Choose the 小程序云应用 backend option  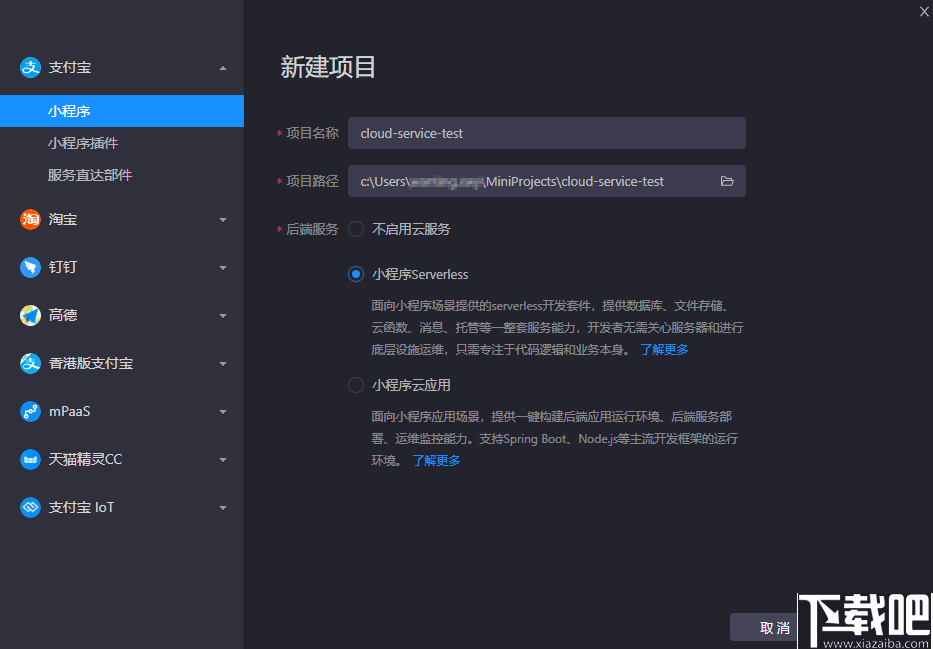click(355, 384)
